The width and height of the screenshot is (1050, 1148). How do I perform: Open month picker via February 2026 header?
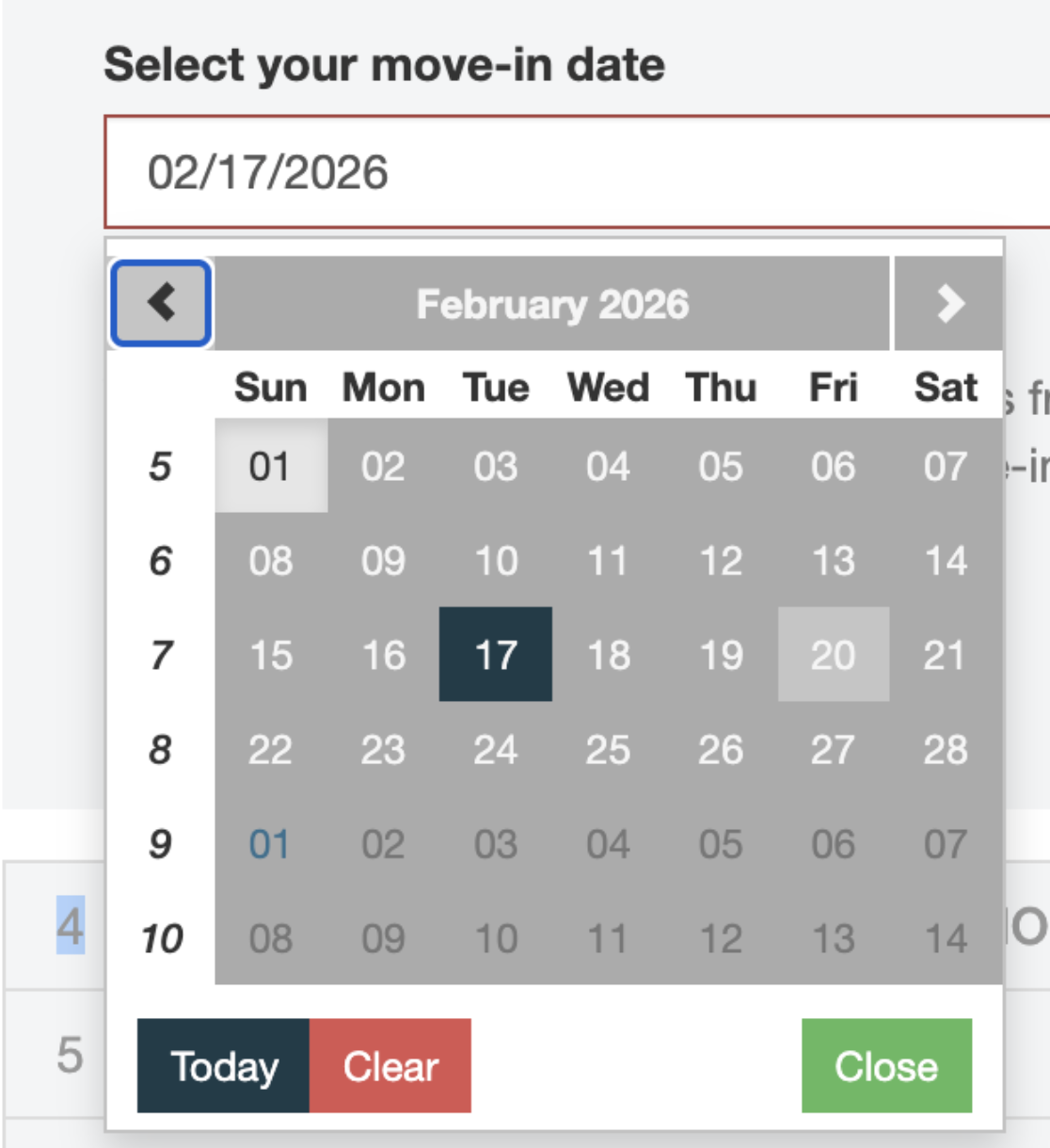pos(552,304)
